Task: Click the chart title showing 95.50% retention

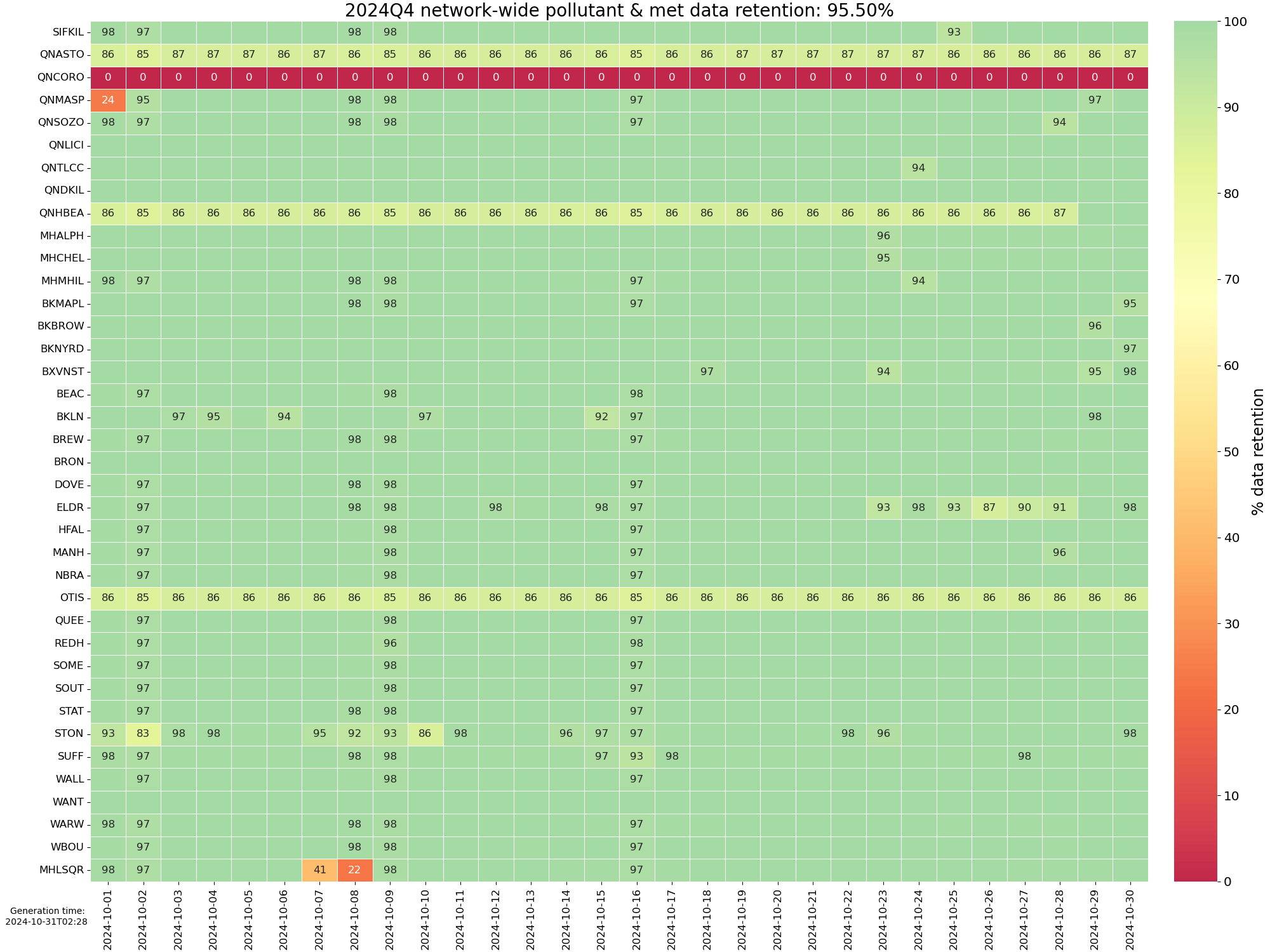Action: [619, 10]
